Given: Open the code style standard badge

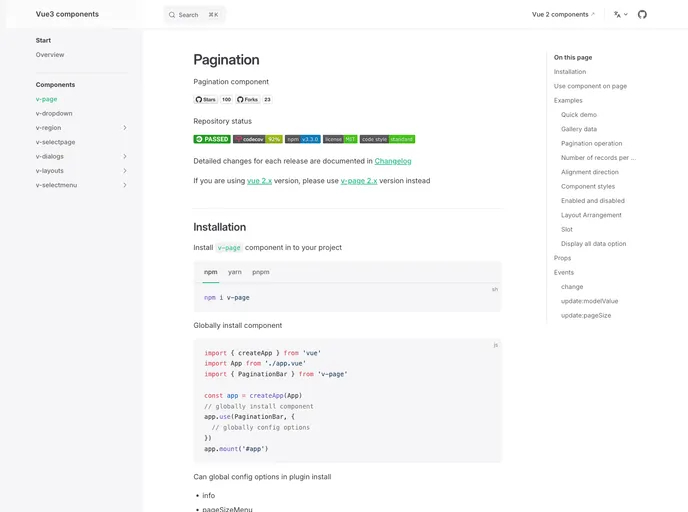Looking at the screenshot, I should pyautogui.click(x=387, y=139).
